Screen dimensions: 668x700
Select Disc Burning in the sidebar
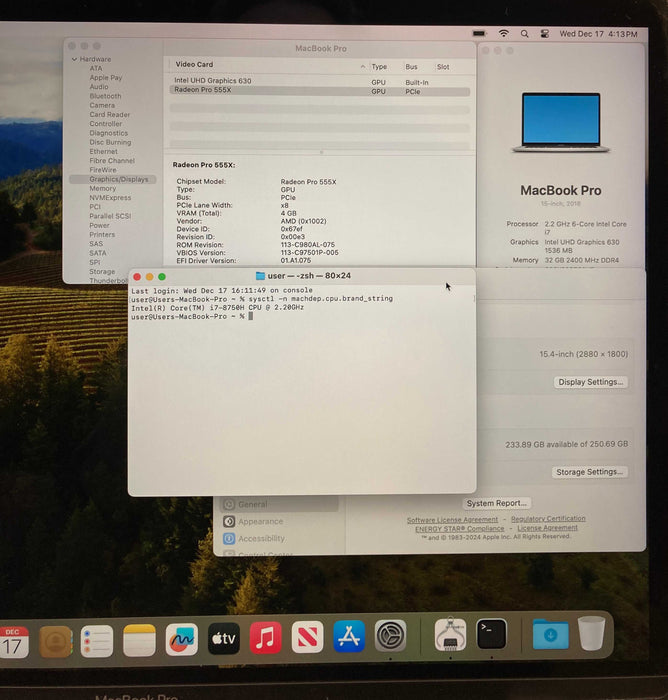[110, 142]
